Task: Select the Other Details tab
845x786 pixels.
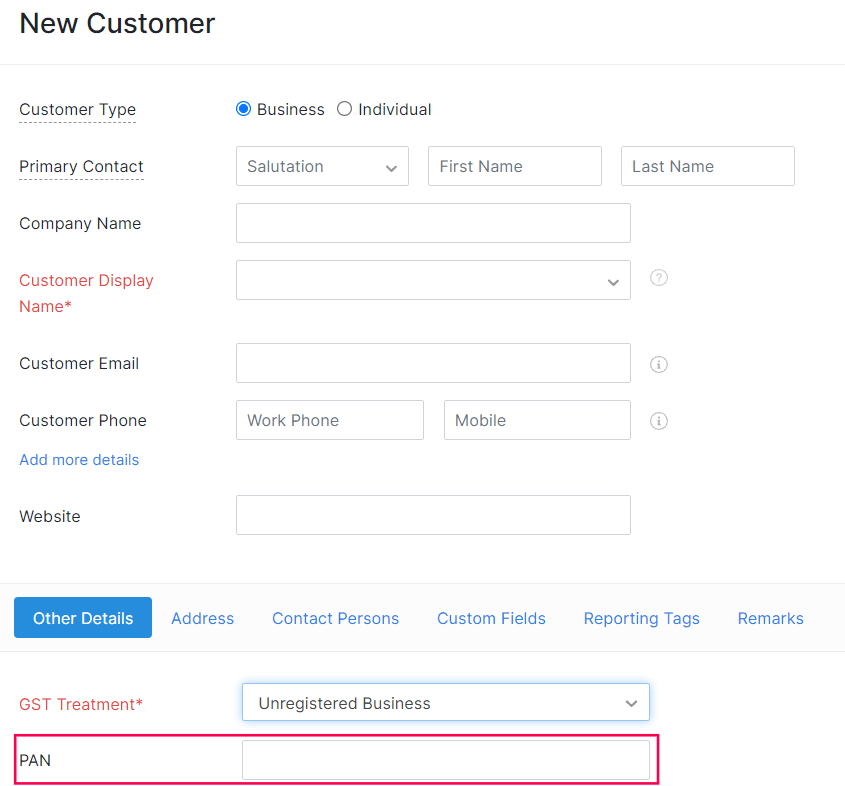Action: (x=83, y=618)
